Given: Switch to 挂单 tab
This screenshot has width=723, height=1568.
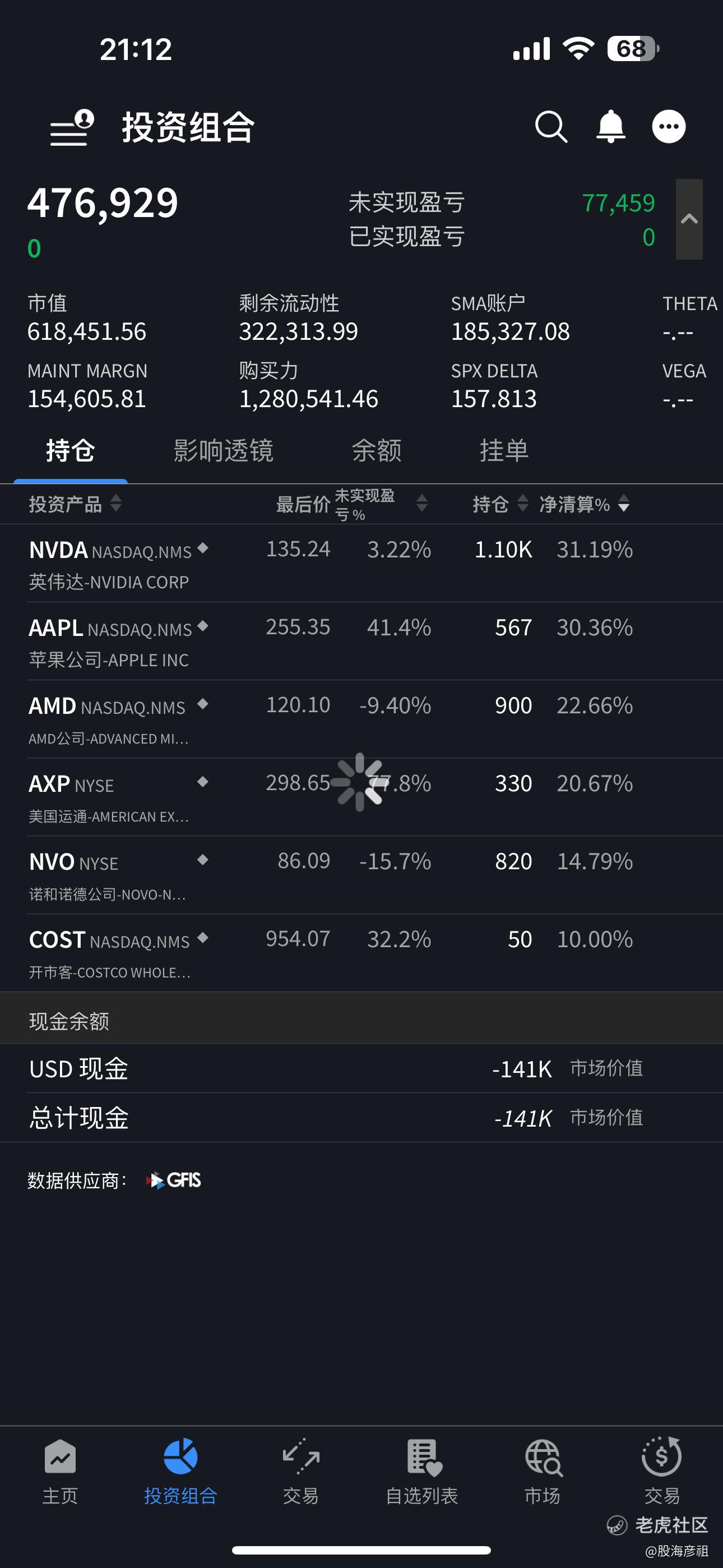Looking at the screenshot, I should tap(504, 451).
